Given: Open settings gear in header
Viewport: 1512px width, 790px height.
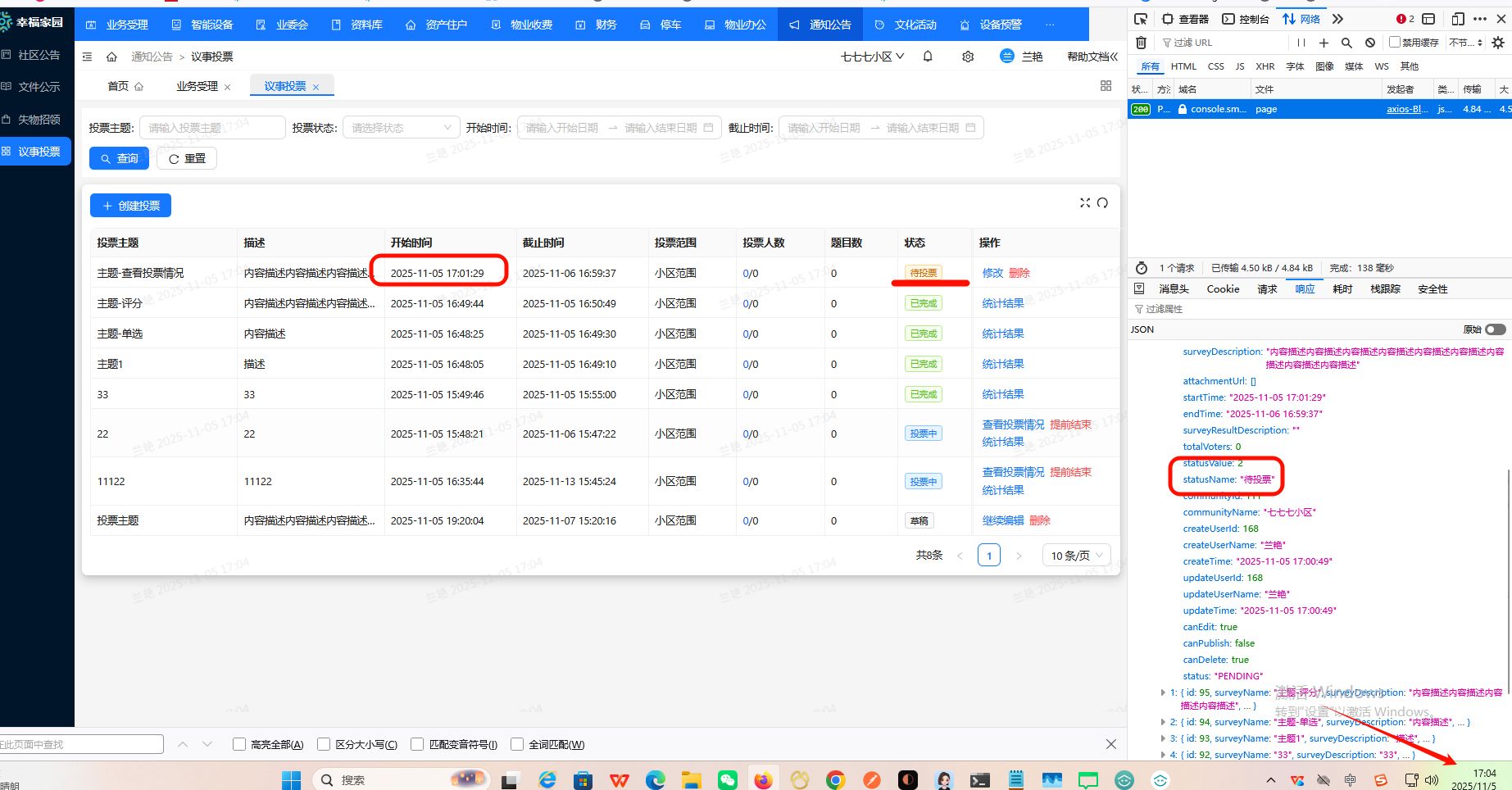Looking at the screenshot, I should pos(968,57).
